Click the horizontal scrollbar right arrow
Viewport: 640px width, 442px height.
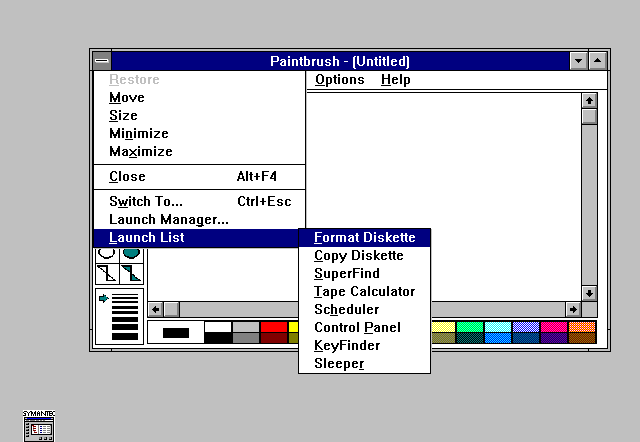point(573,309)
